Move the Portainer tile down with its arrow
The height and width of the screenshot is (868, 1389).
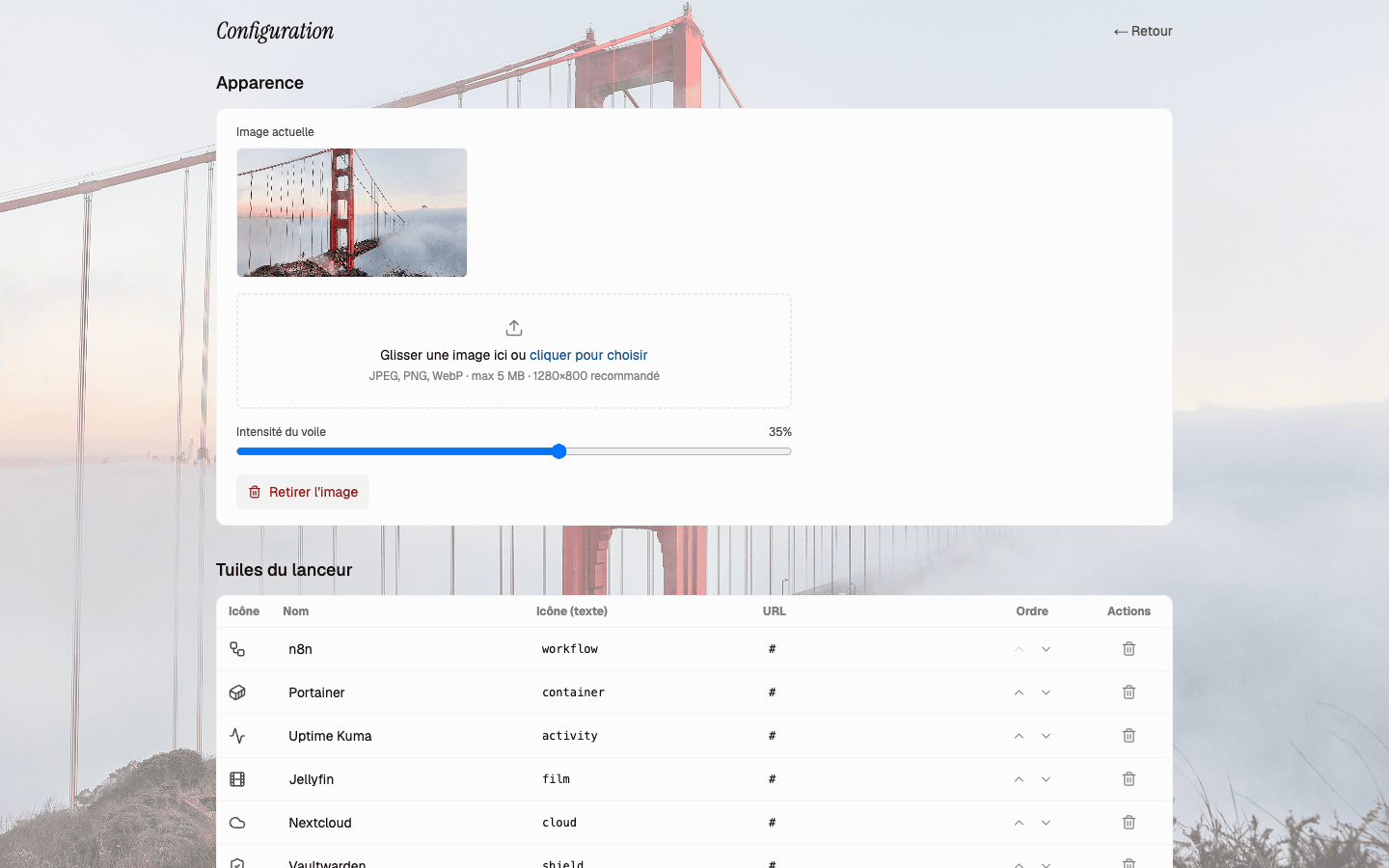[x=1046, y=692]
